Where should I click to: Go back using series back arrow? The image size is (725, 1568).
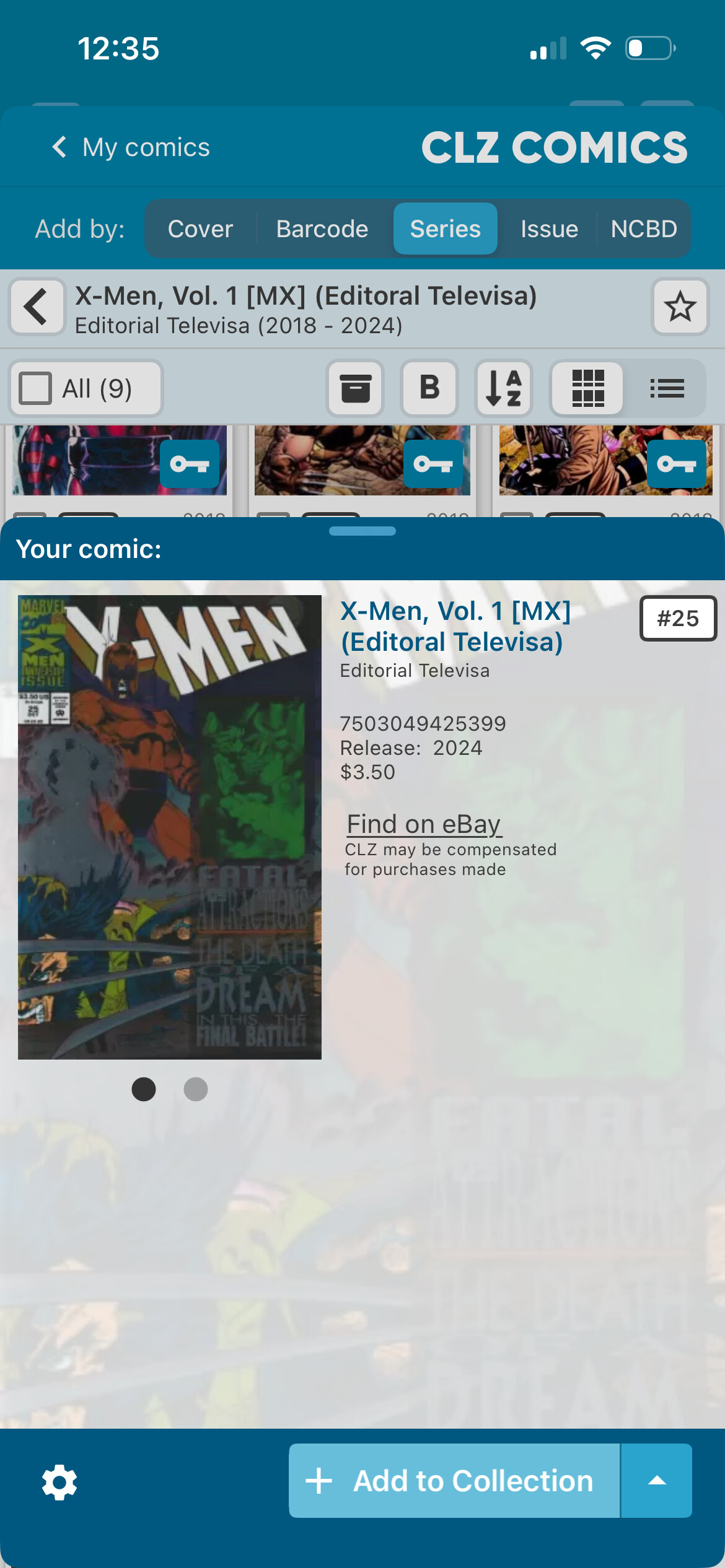[x=37, y=307]
